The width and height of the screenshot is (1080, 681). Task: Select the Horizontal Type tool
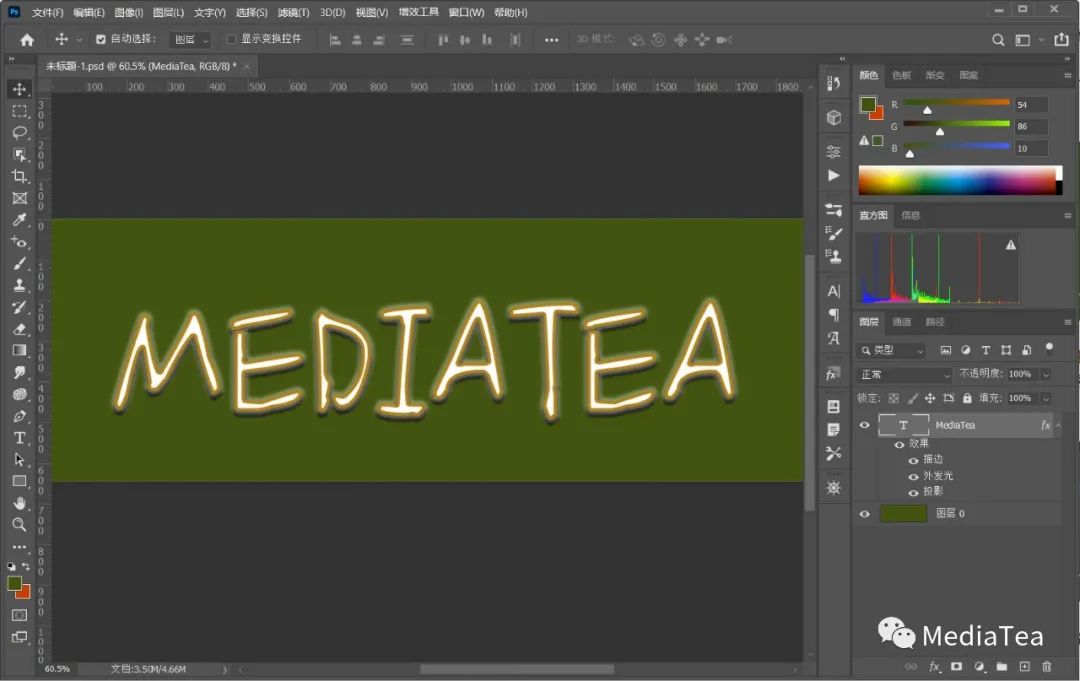19,438
